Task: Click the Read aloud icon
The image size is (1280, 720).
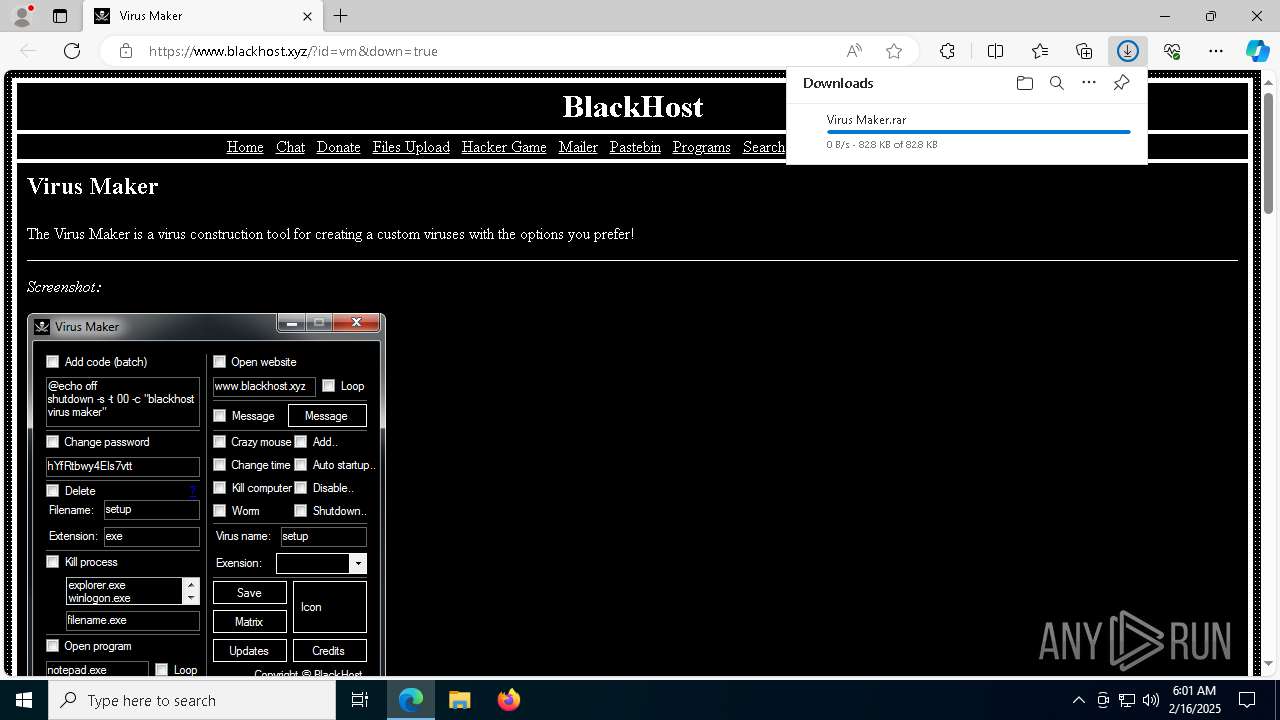Action: point(854,51)
